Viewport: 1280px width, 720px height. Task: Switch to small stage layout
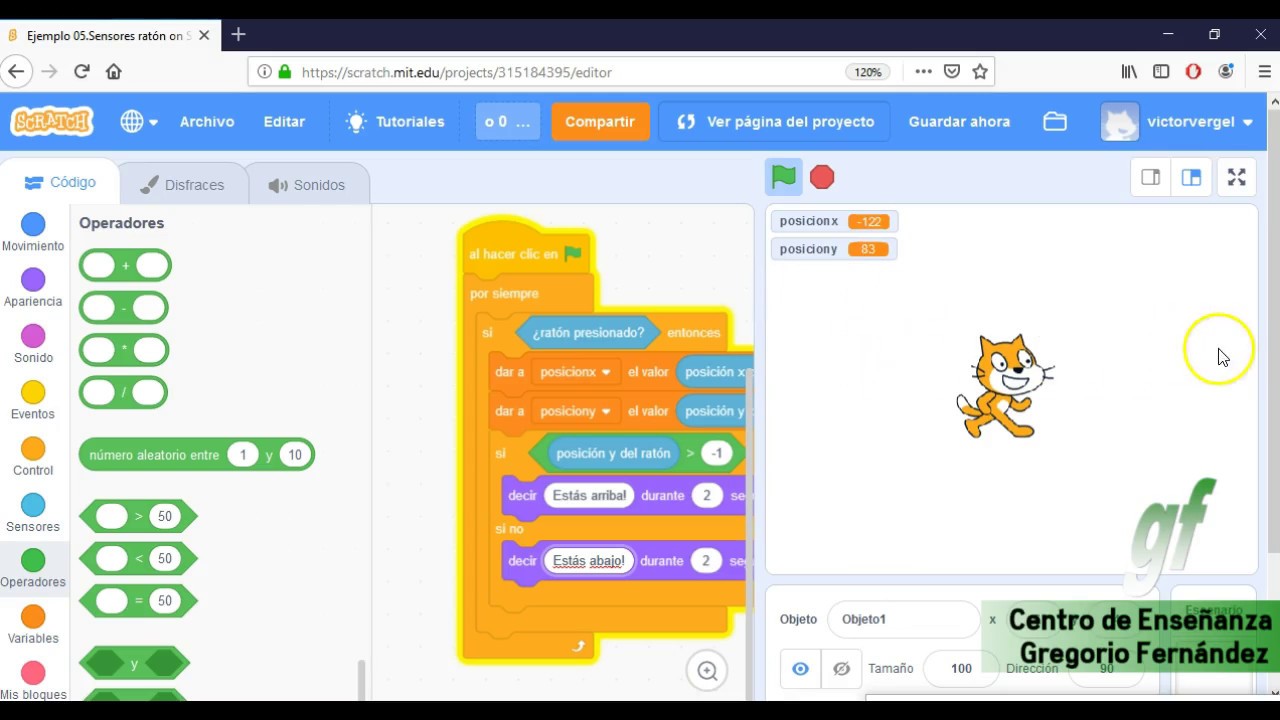(x=1150, y=177)
